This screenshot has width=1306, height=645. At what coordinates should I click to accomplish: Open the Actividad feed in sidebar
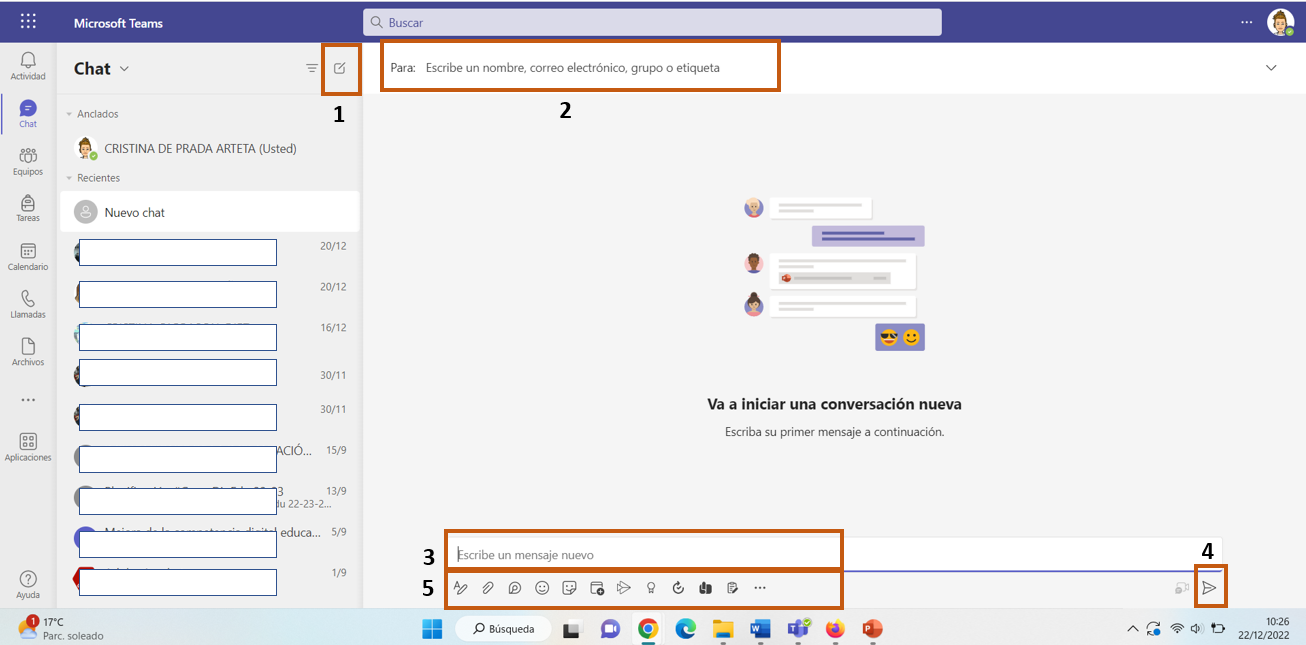28,66
